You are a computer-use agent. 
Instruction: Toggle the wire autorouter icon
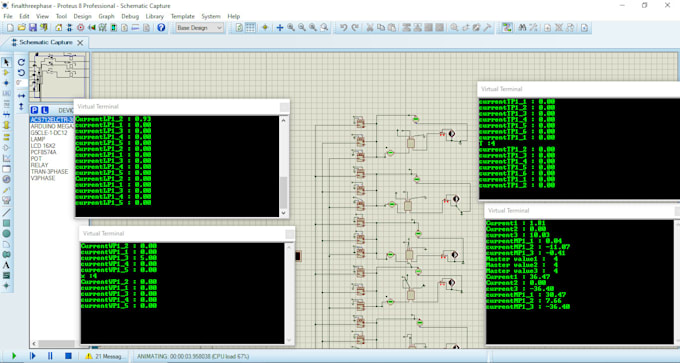click(507, 28)
